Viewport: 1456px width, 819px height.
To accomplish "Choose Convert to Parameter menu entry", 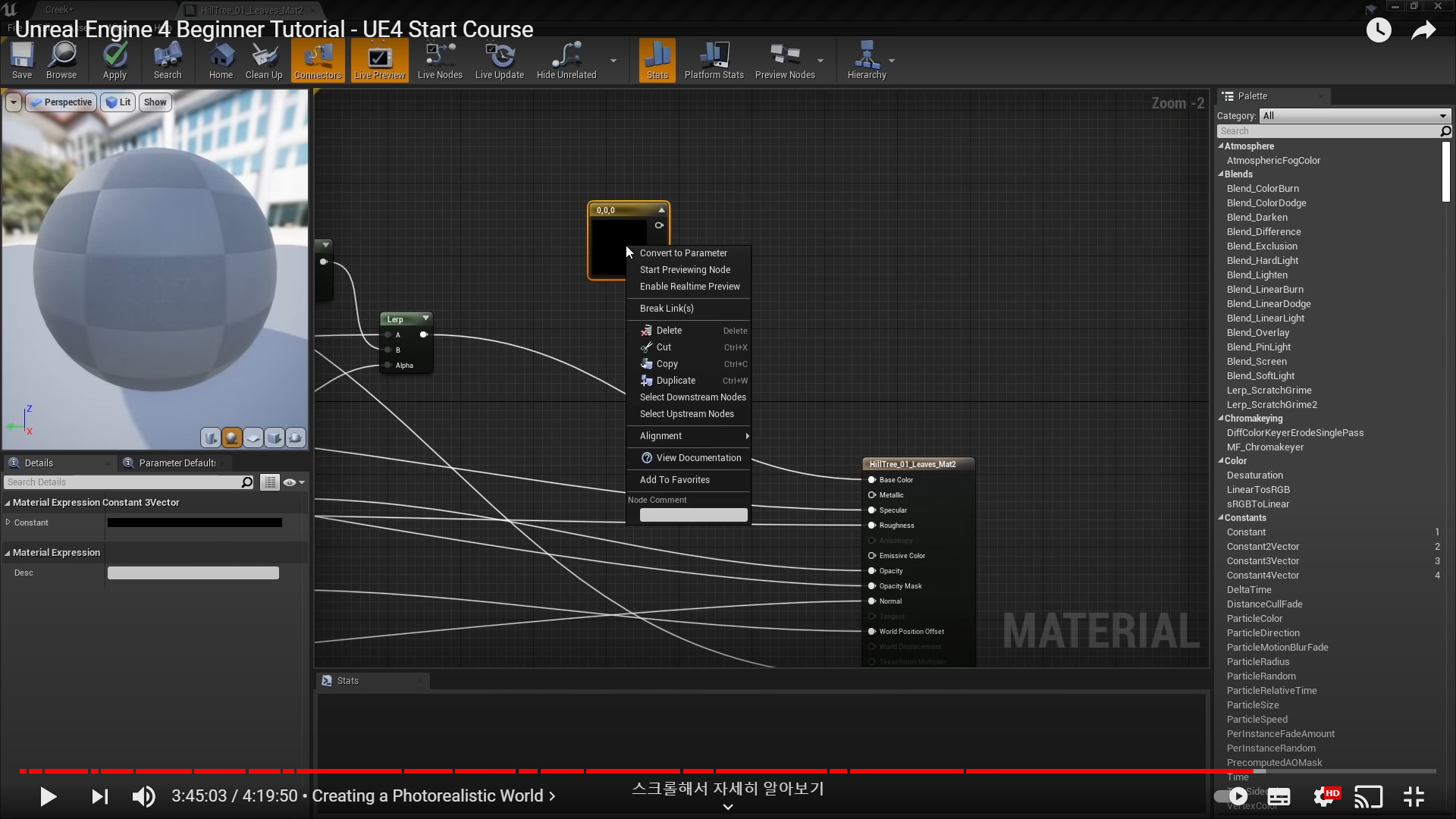I will tap(682, 253).
